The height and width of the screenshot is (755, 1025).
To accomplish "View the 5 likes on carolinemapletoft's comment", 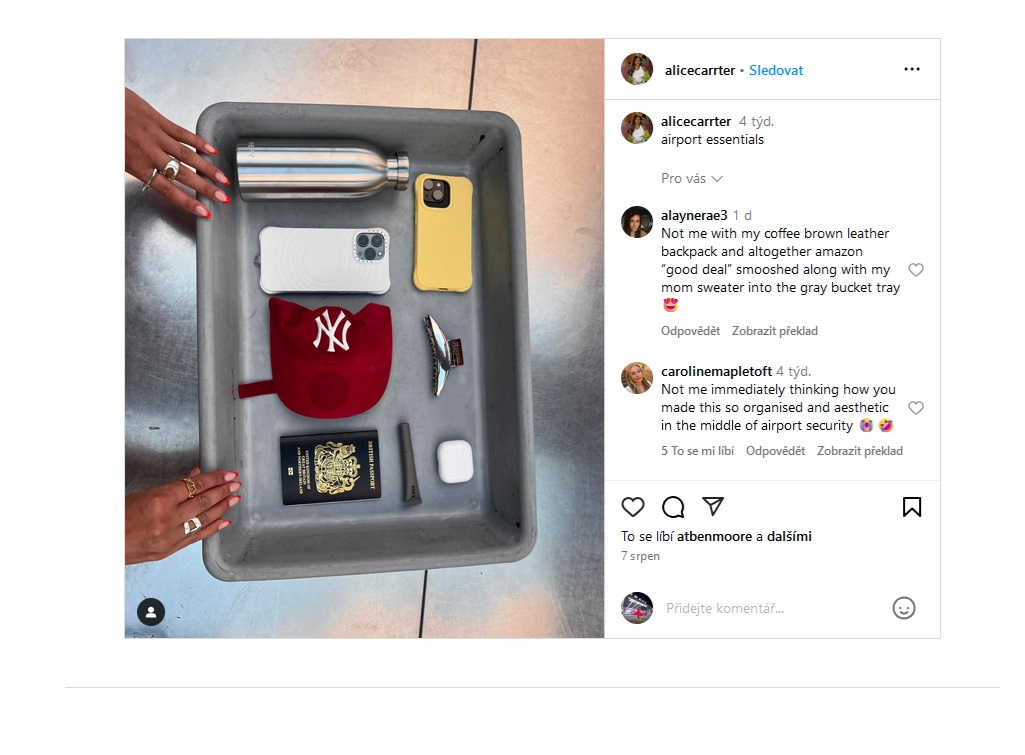I will (x=697, y=451).
